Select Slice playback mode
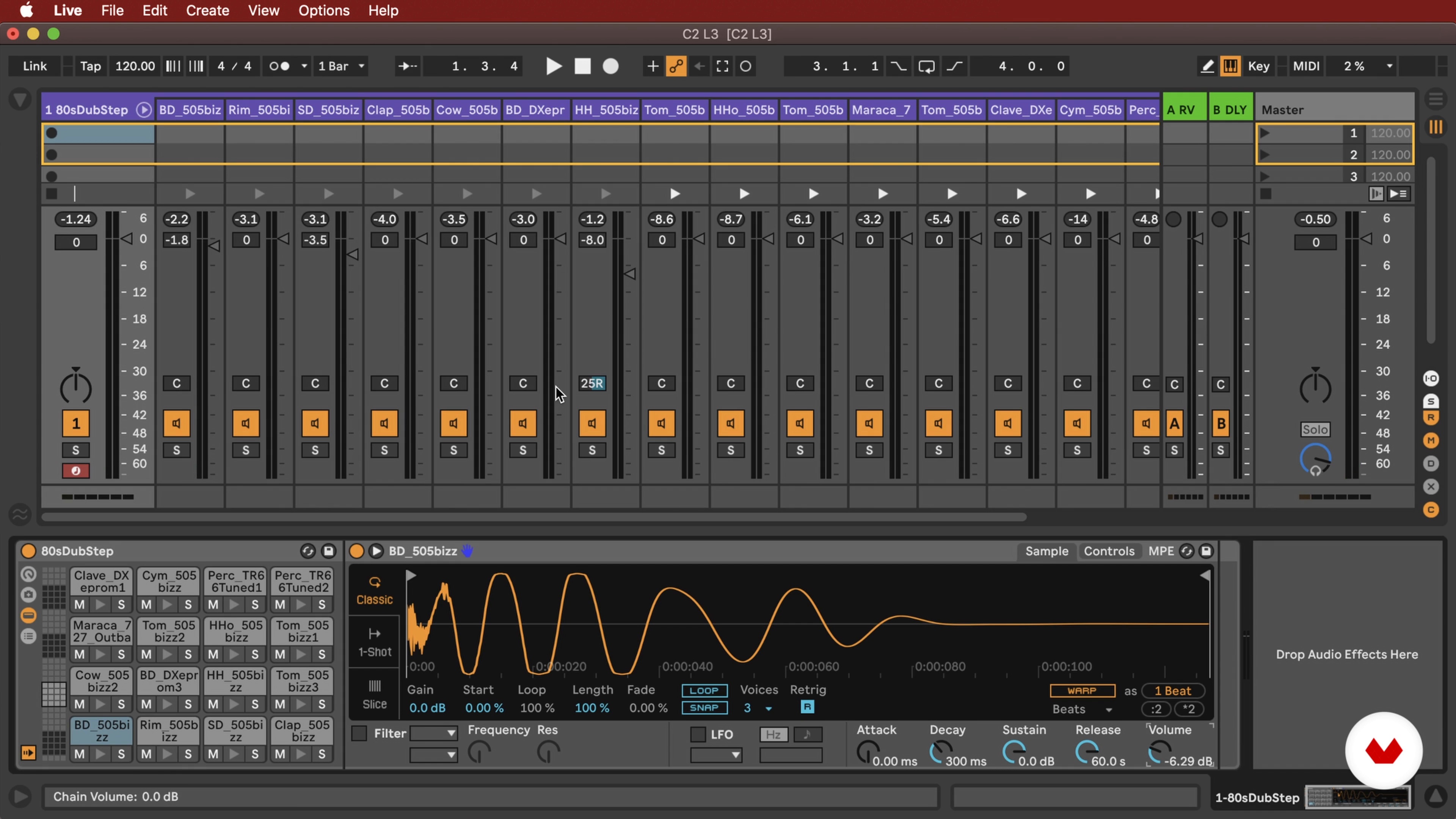 [374, 695]
